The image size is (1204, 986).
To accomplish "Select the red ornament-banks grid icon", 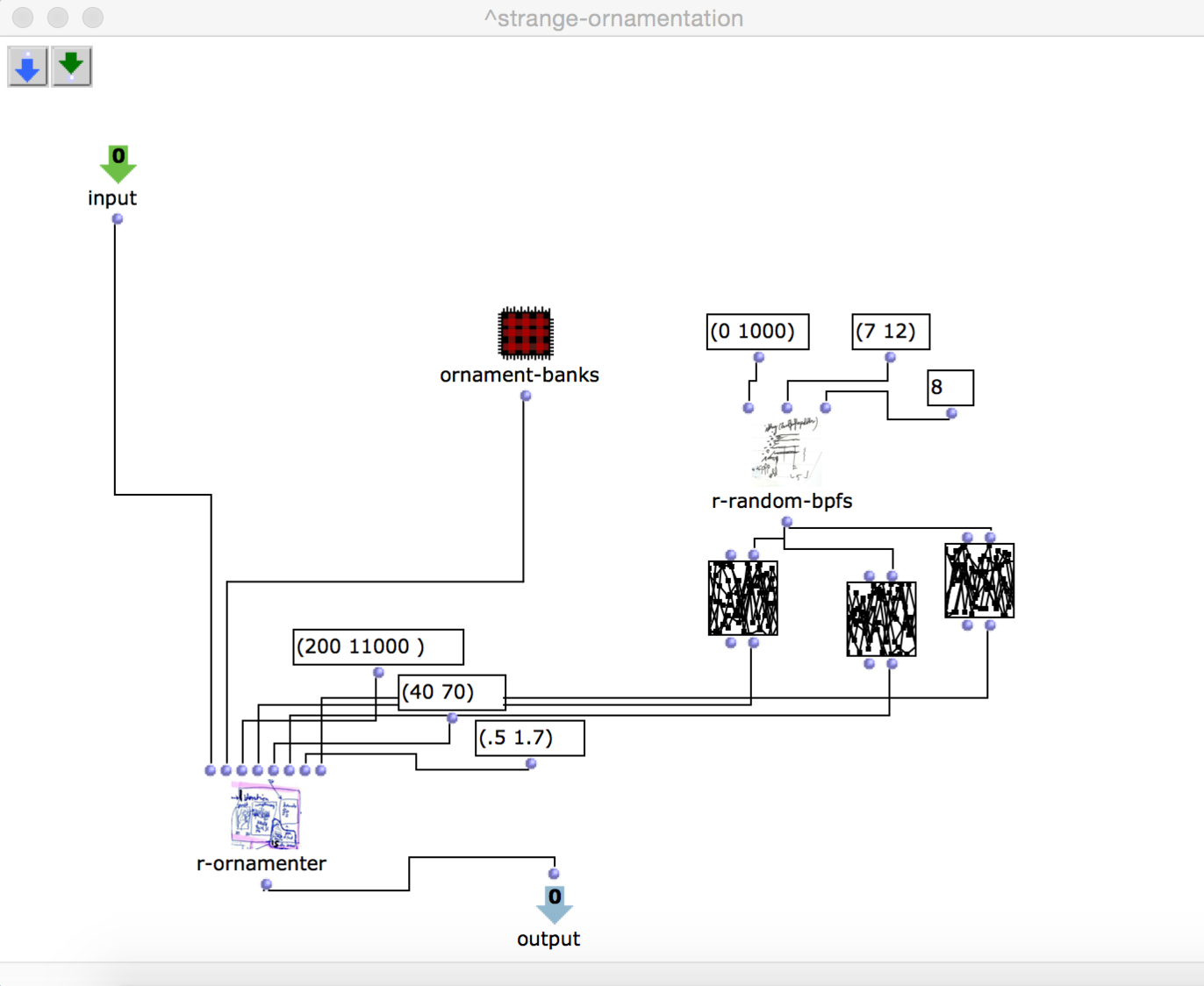I will [x=525, y=333].
